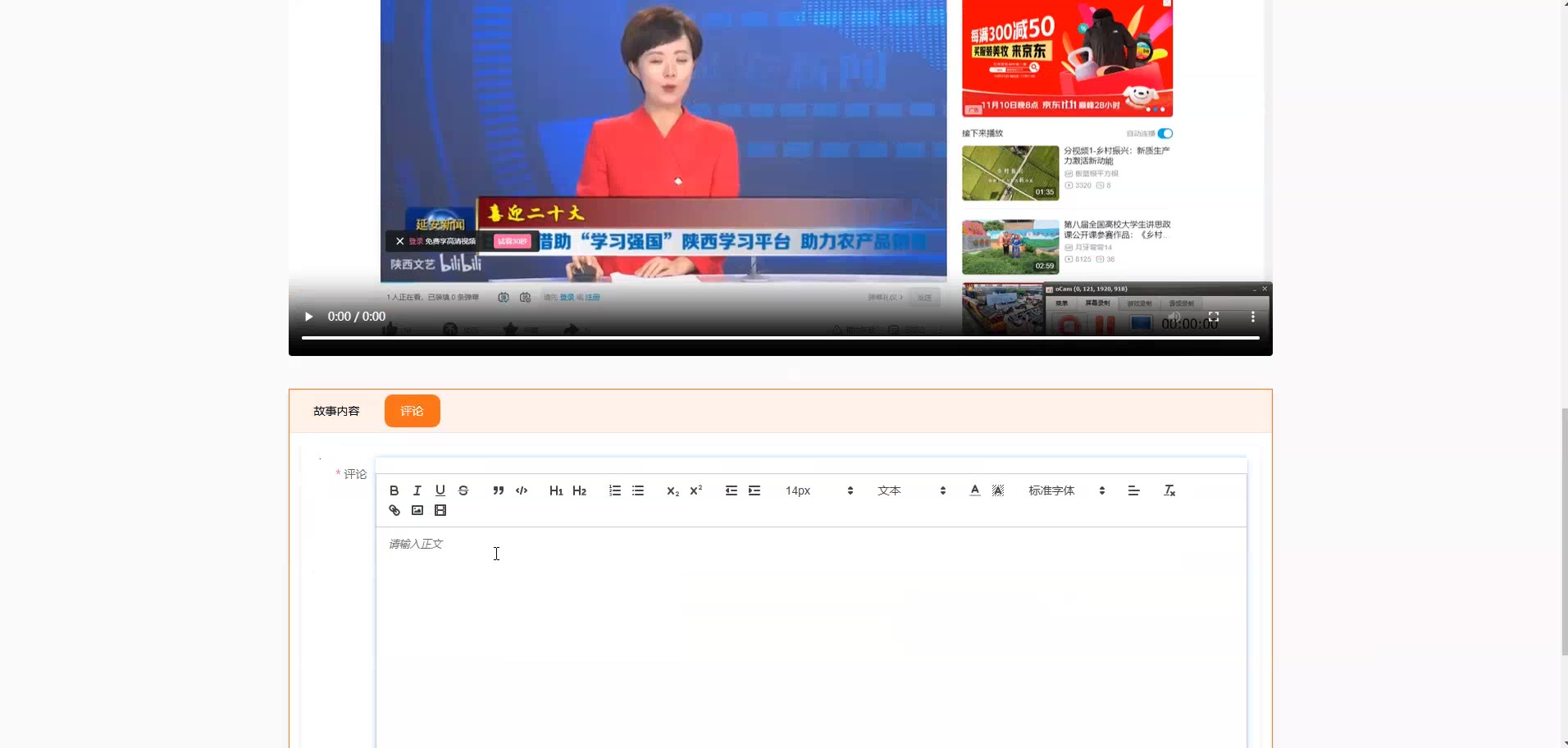
Task: Insert a blockquote with the quote icon
Action: (x=499, y=490)
